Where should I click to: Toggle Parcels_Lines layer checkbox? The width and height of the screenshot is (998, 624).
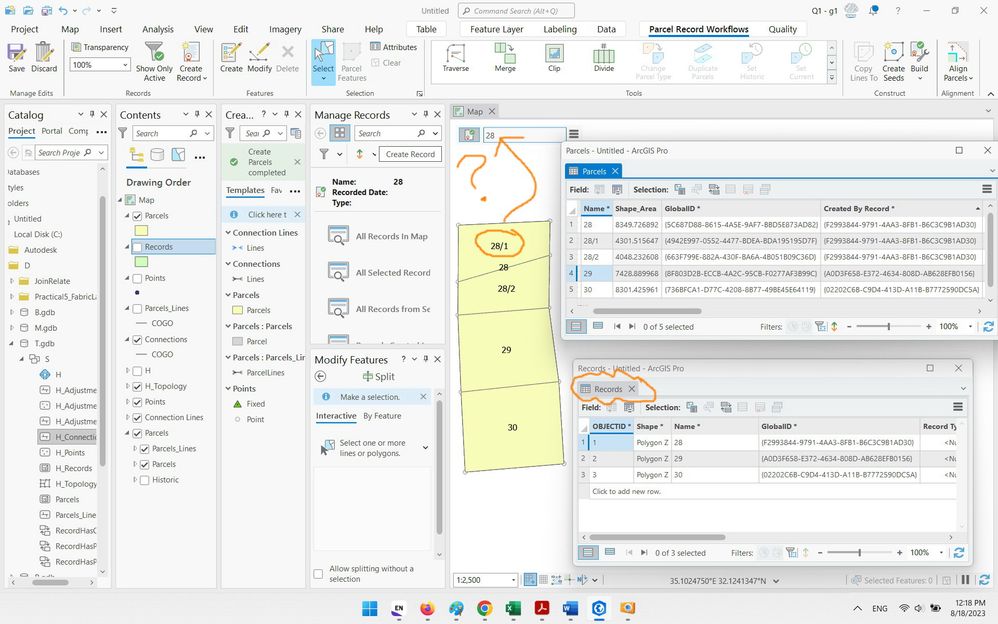[137, 308]
